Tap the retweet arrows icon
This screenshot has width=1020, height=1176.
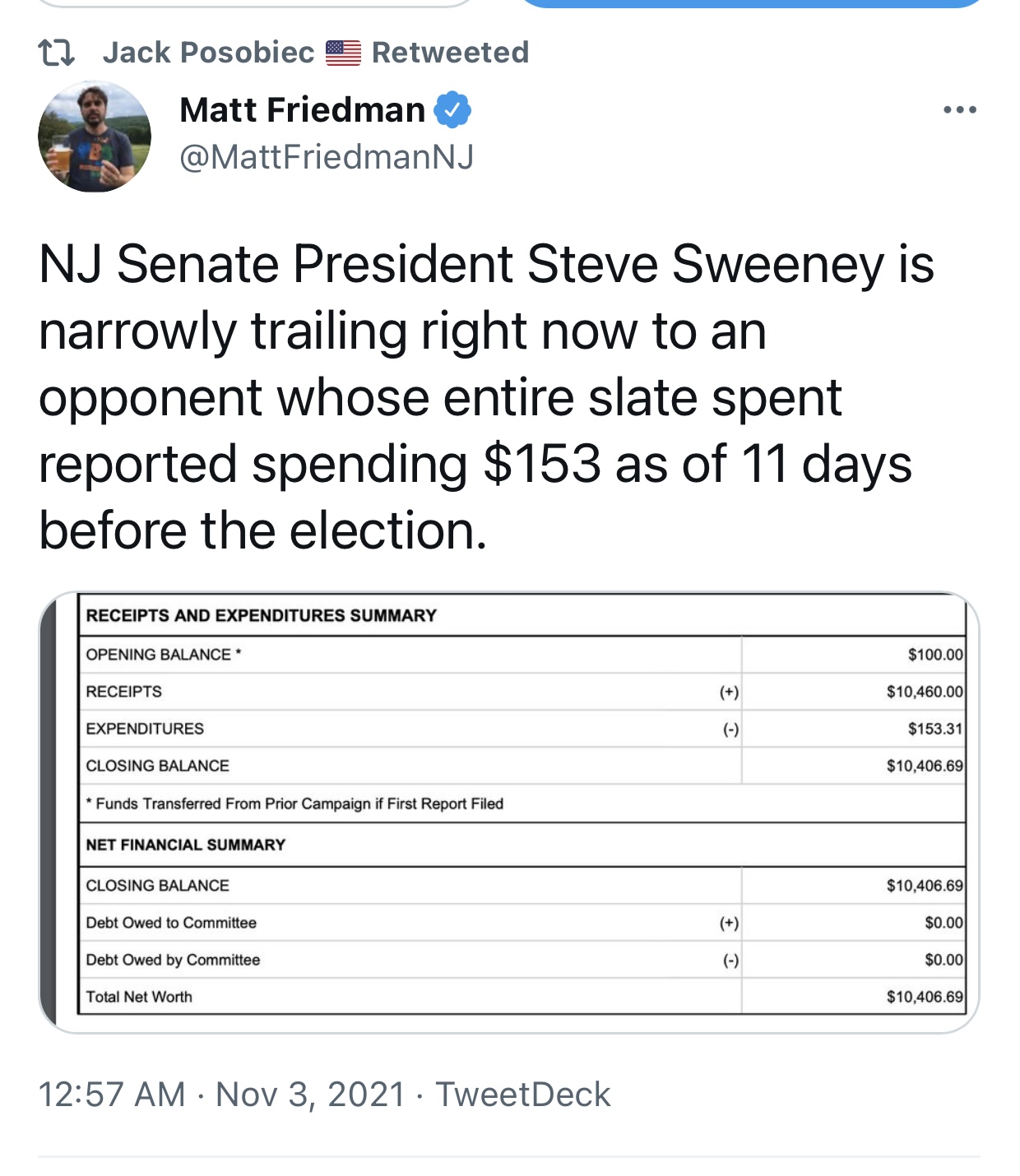click(x=57, y=53)
